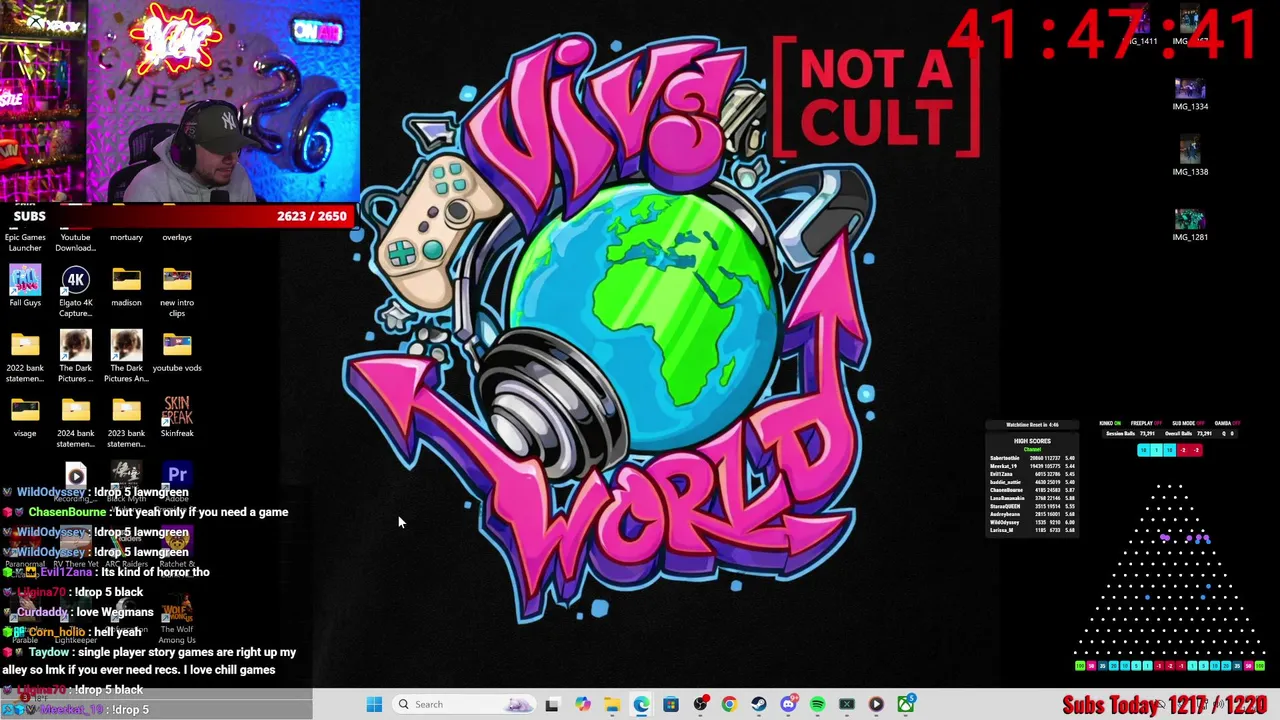This screenshot has height=720, width=1280.
Task: Select the Fall Guys desktop shortcut
Action: coord(25,286)
